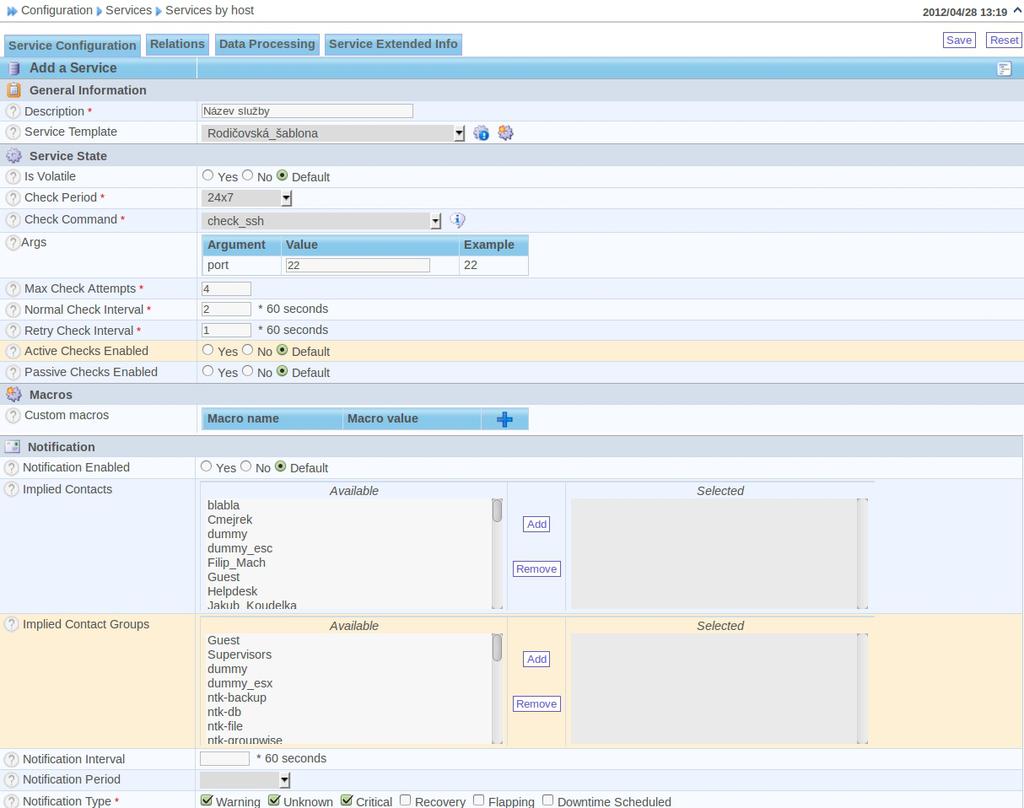Check the Recovery notification type
The width and height of the screenshot is (1024, 808).
coord(406,800)
